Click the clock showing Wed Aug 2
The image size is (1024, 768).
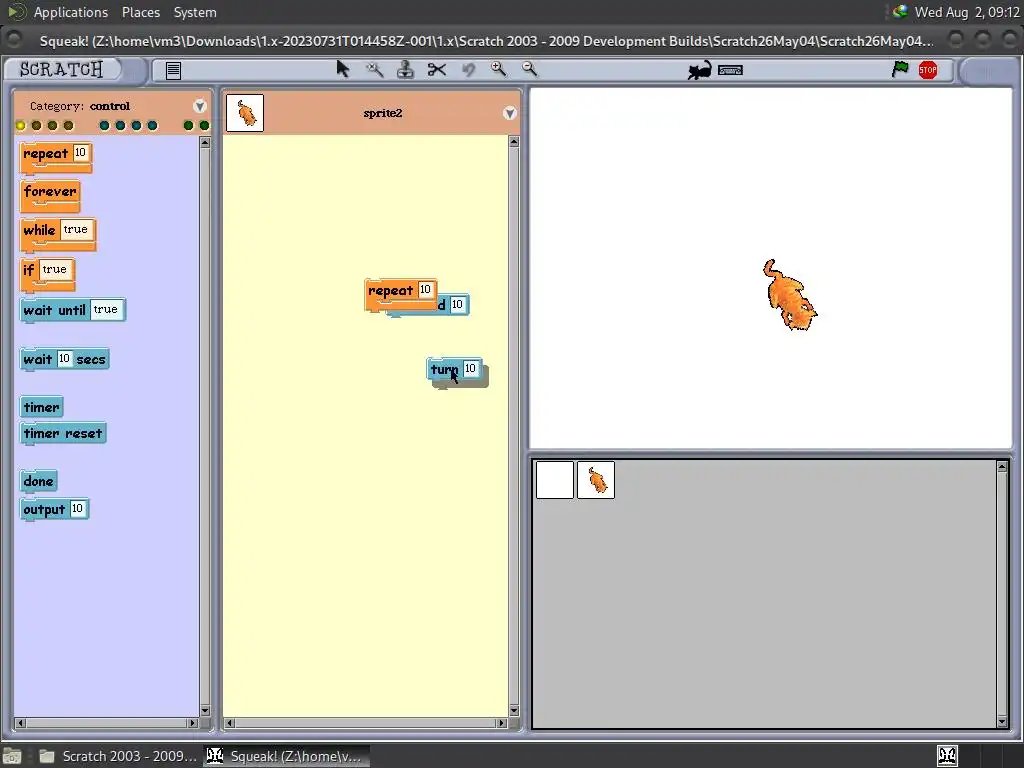(967, 12)
